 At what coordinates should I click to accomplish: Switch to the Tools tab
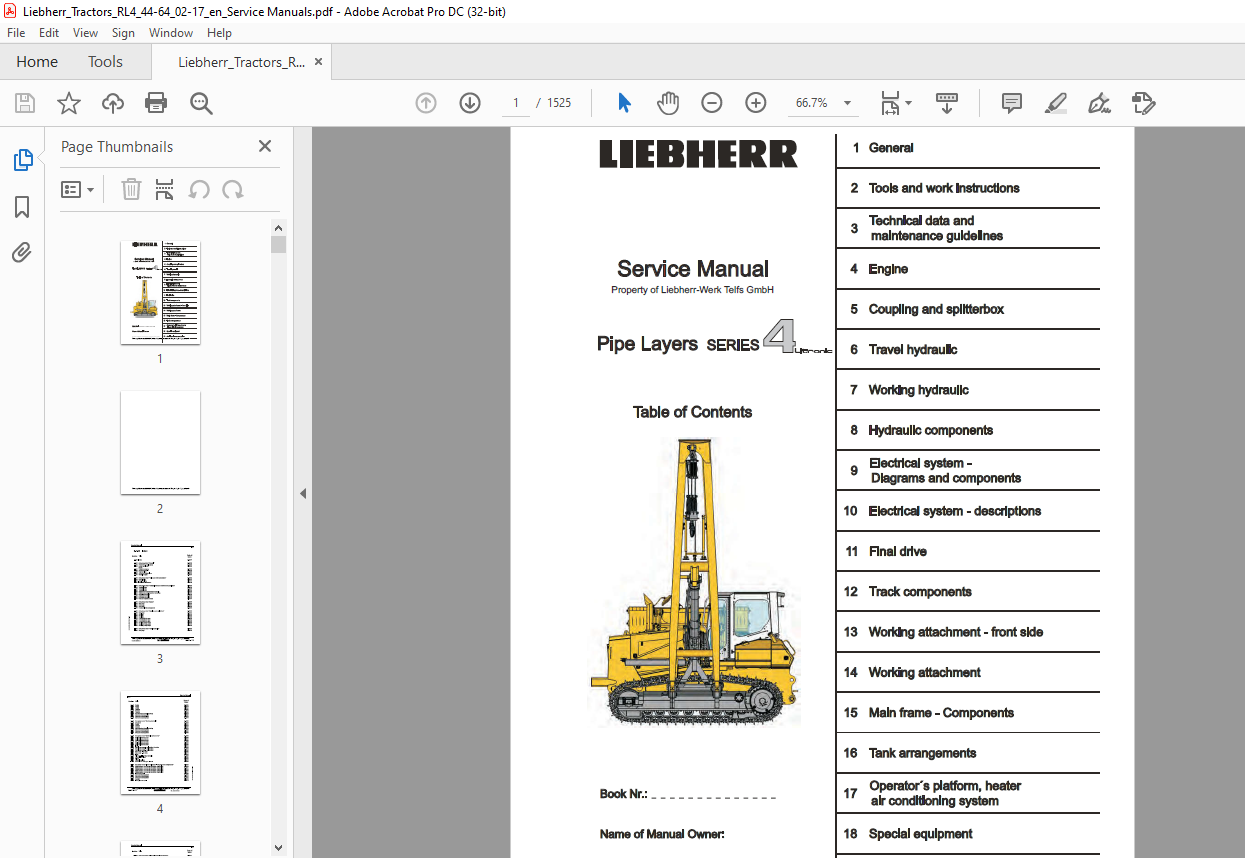coord(105,62)
